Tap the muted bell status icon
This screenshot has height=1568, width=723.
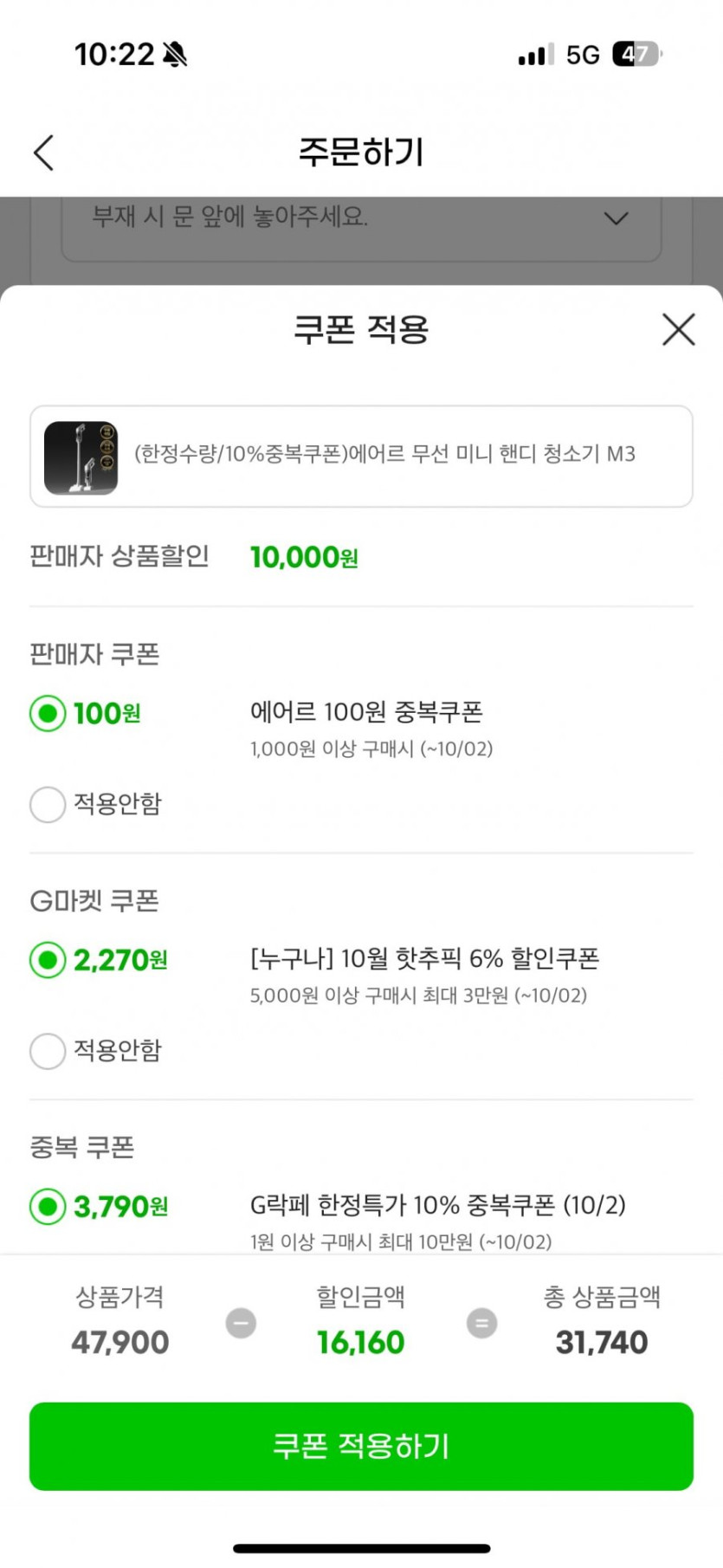coord(175,55)
